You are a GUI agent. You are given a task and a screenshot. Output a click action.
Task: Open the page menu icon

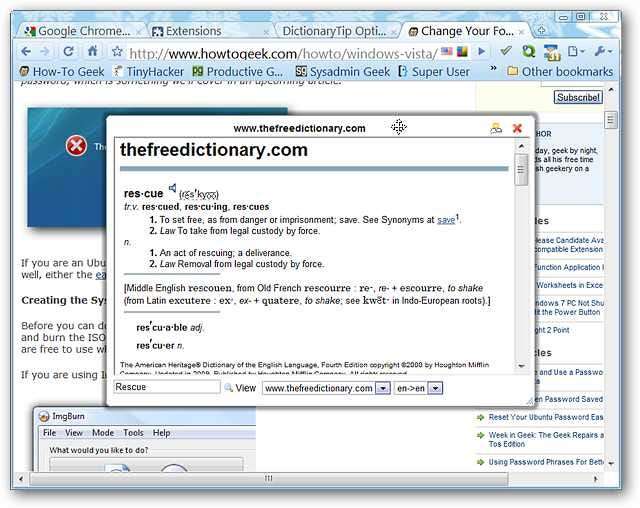pyautogui.click(x=576, y=51)
